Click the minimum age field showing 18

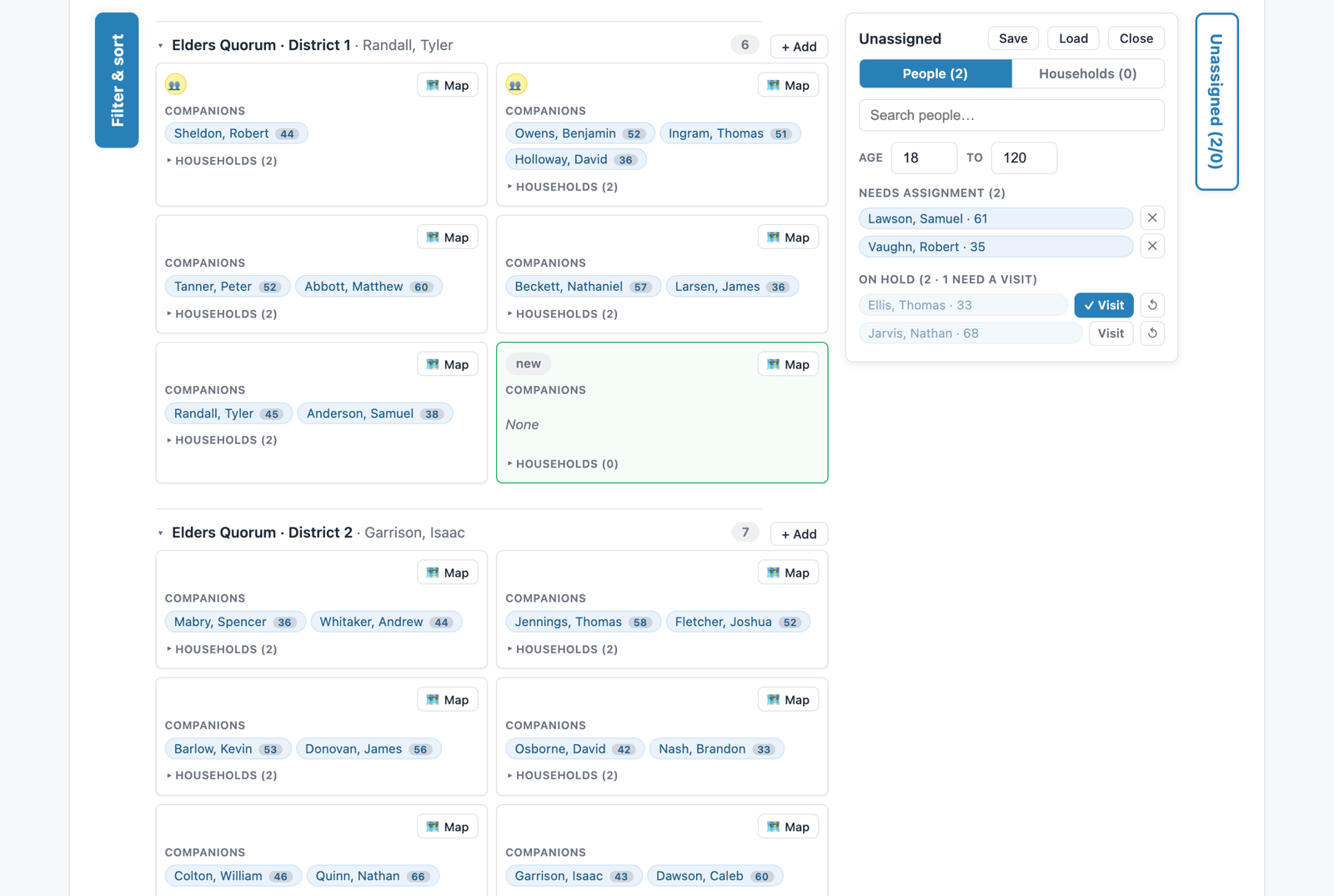point(924,158)
